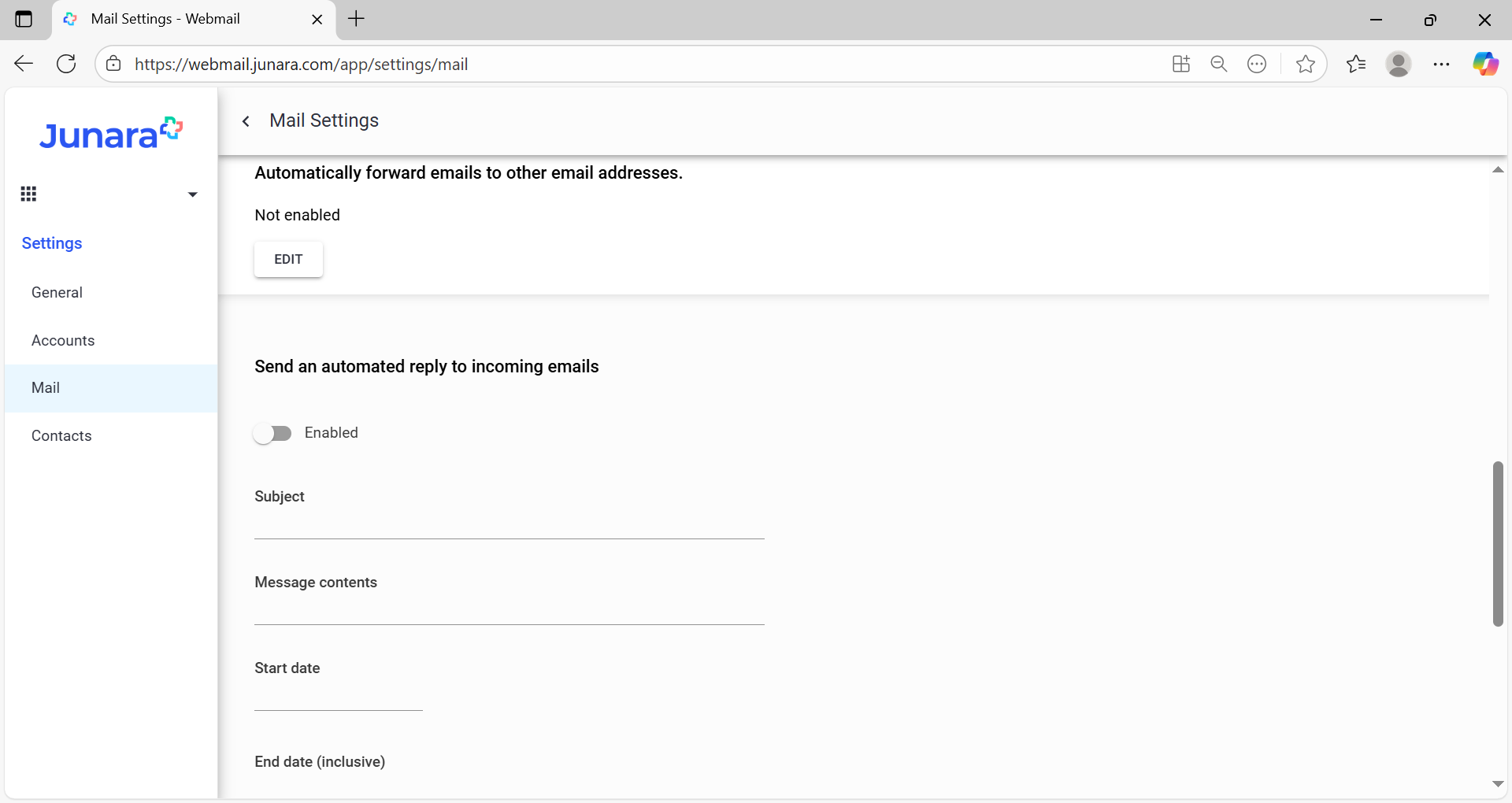Click the Settings heading link
The width and height of the screenshot is (1512, 803).
[52, 243]
